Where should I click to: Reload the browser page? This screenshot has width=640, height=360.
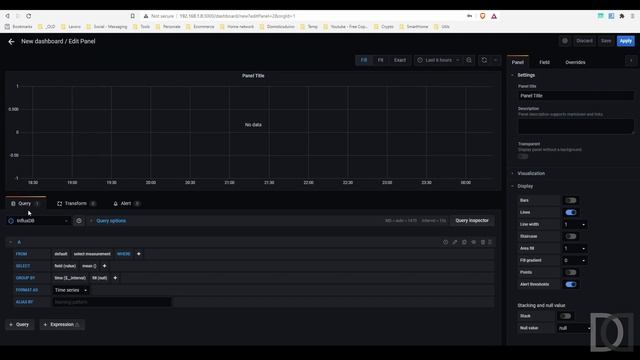point(29,16)
